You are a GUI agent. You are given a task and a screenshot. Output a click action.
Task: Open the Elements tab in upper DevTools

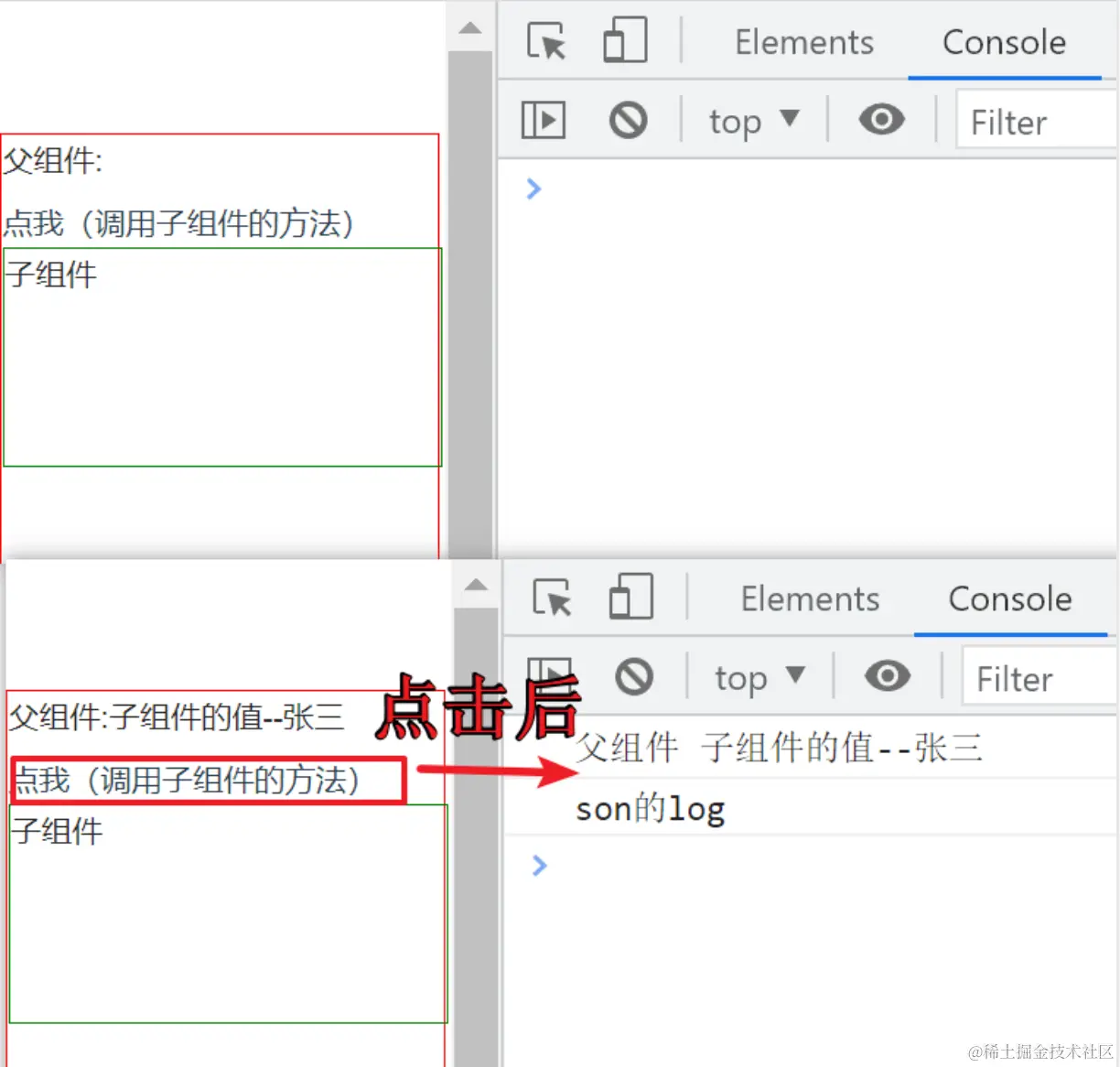[804, 42]
